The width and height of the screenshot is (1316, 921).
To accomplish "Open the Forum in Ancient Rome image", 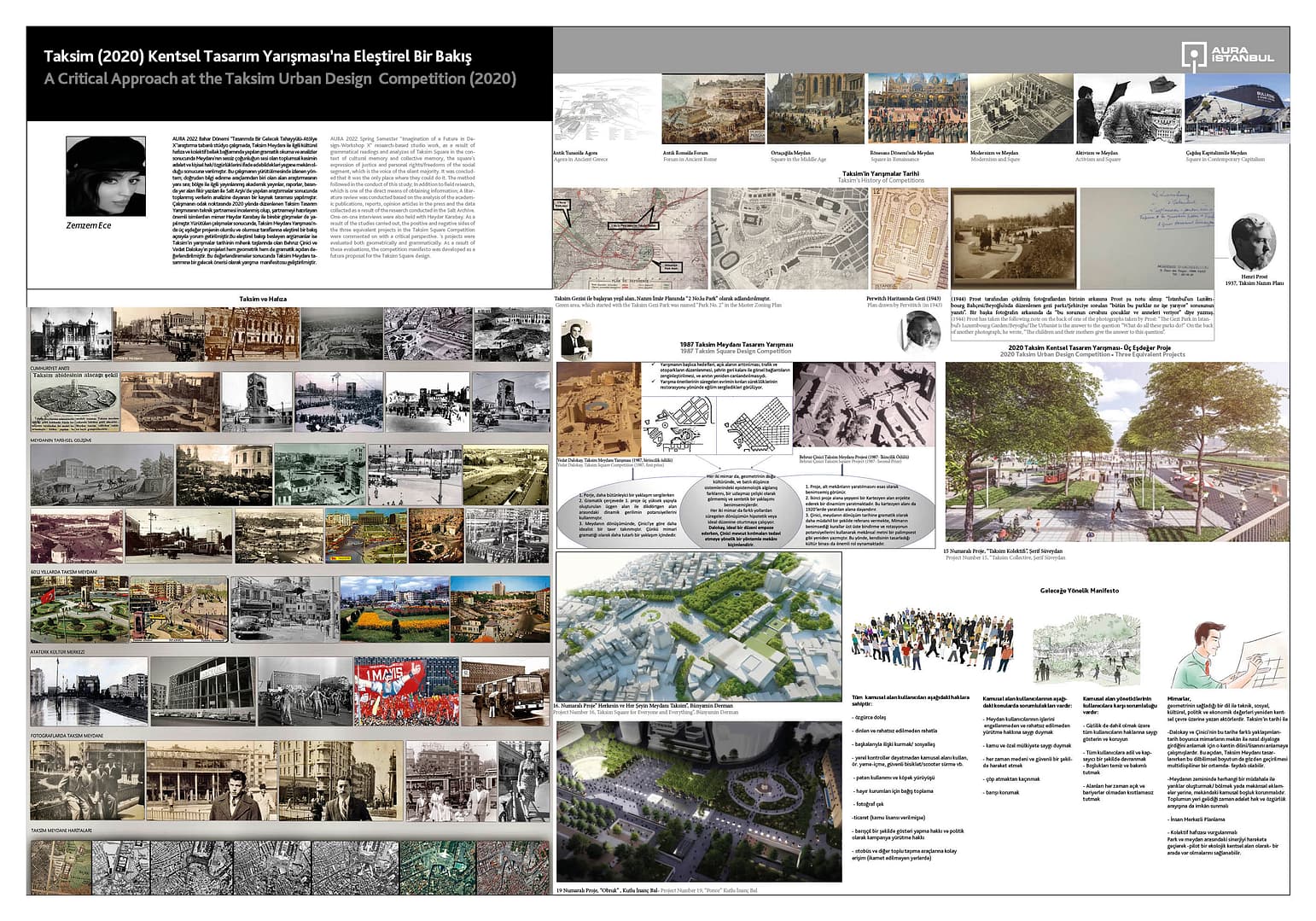I will pyautogui.click(x=713, y=109).
